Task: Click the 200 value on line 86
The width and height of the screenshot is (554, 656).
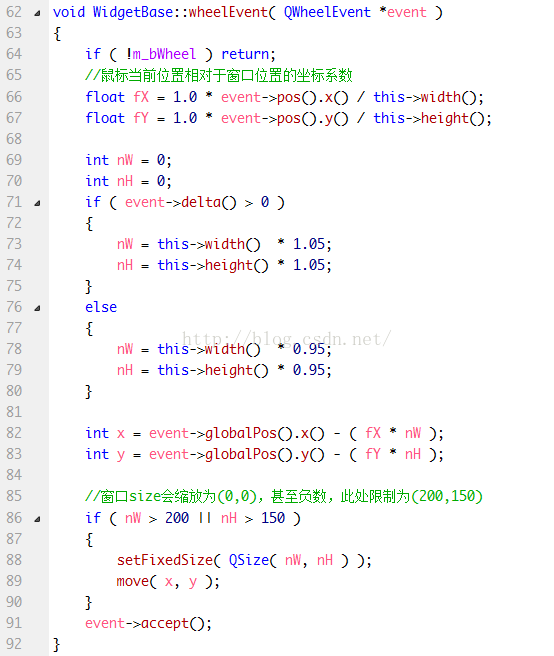Action: click(x=177, y=518)
